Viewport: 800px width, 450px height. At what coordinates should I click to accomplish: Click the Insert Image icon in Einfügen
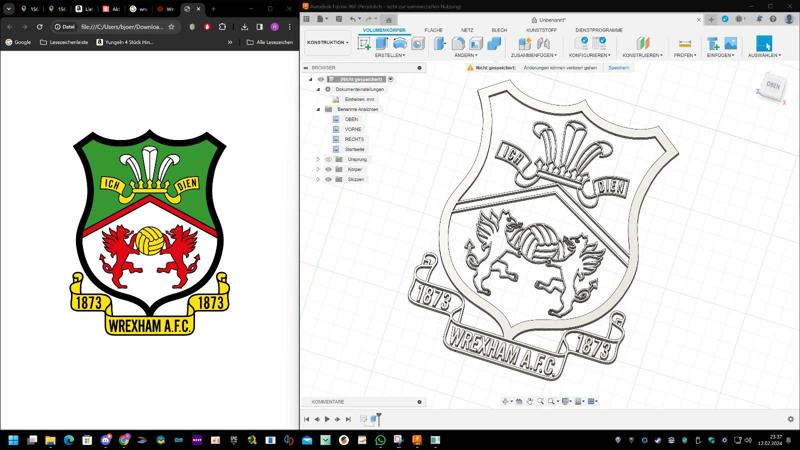tap(731, 44)
